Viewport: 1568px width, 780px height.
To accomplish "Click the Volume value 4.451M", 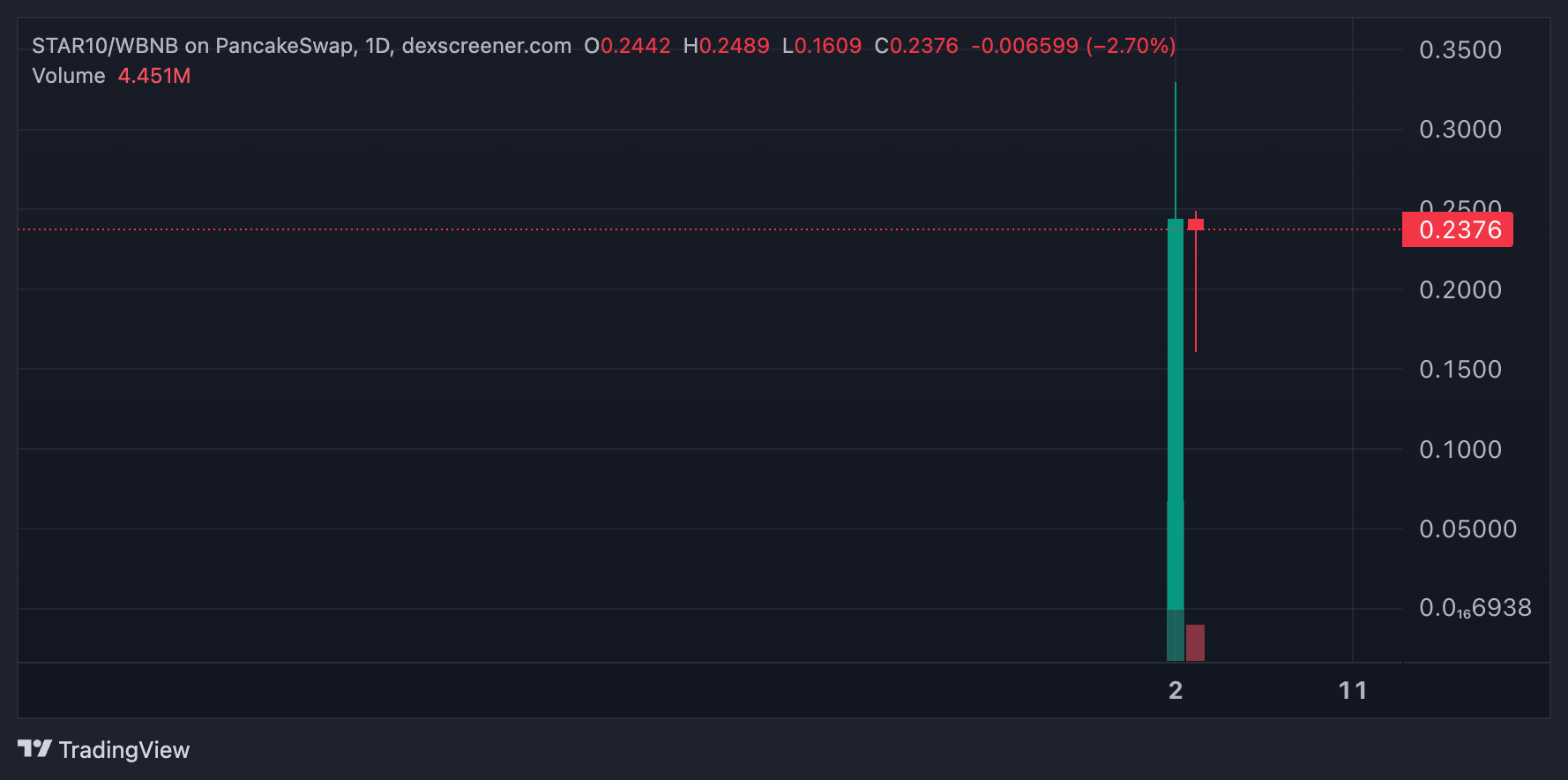I will click(154, 76).
